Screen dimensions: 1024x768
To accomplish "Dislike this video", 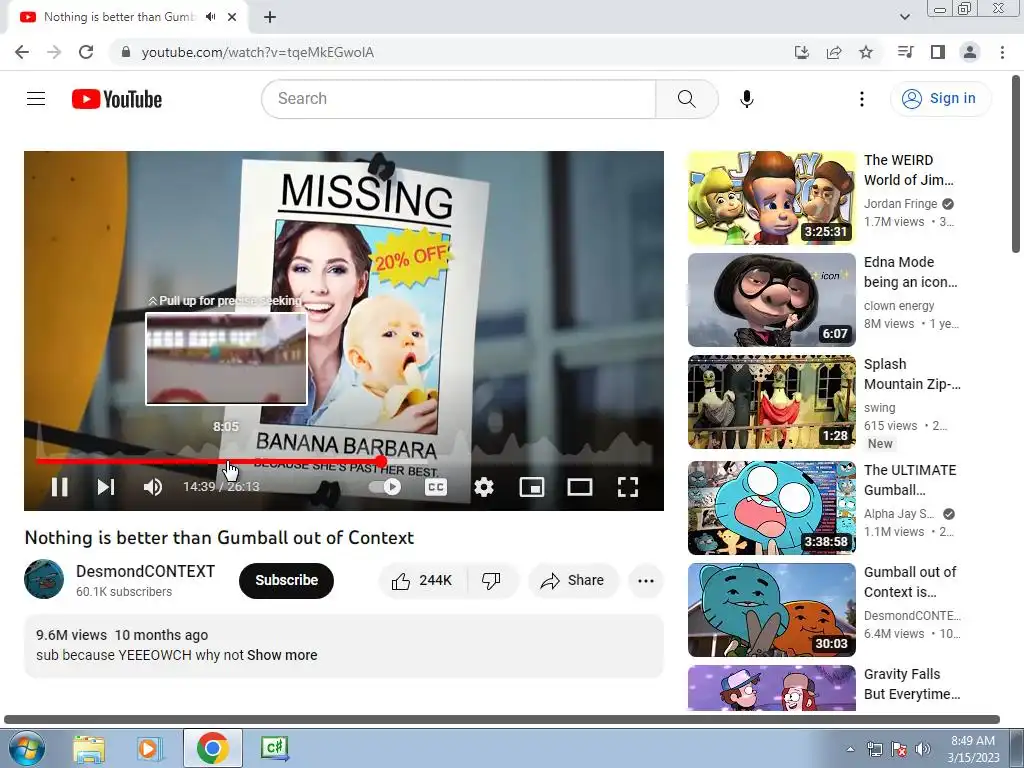I will [x=492, y=581].
